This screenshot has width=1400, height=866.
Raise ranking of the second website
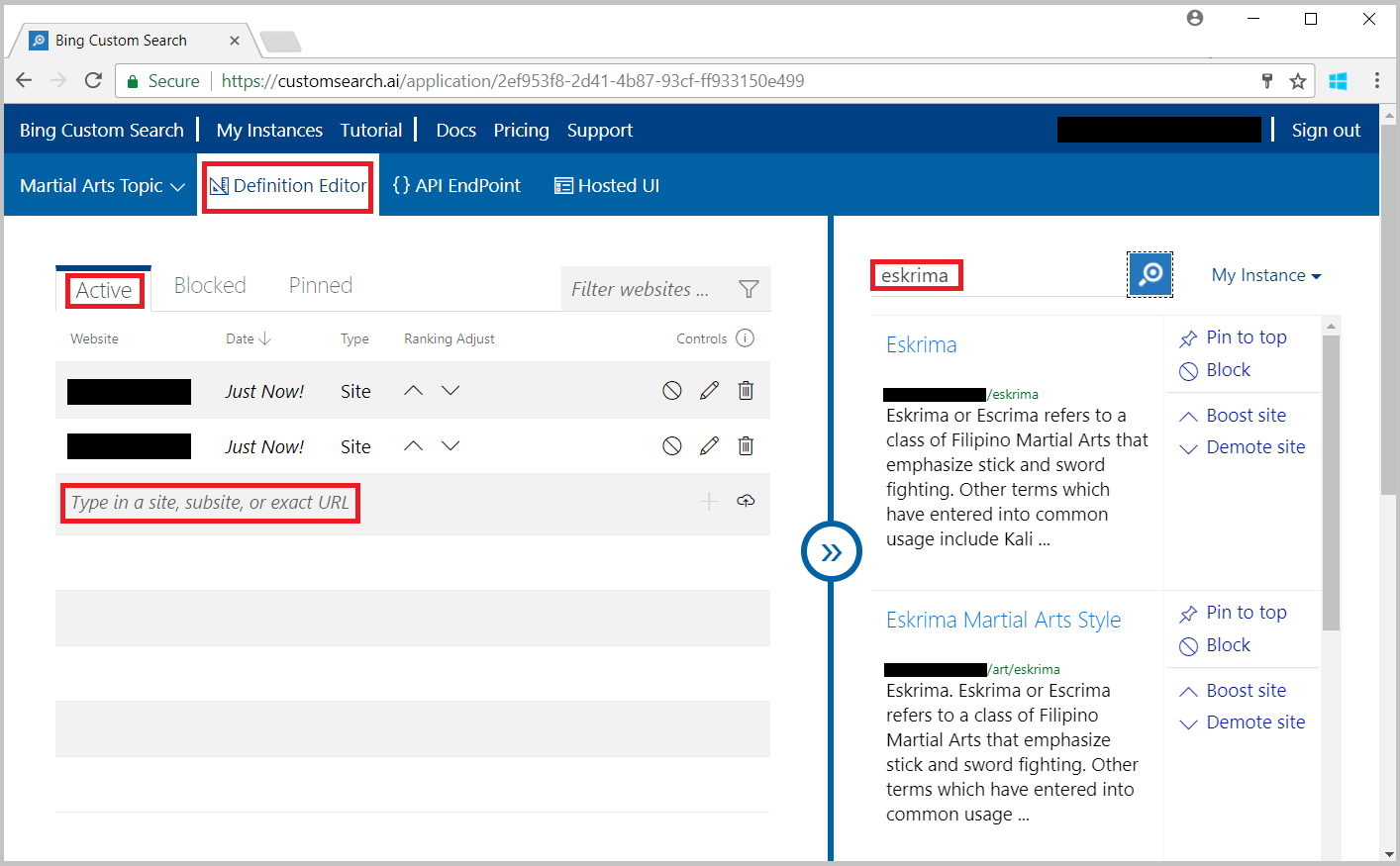[x=414, y=446]
